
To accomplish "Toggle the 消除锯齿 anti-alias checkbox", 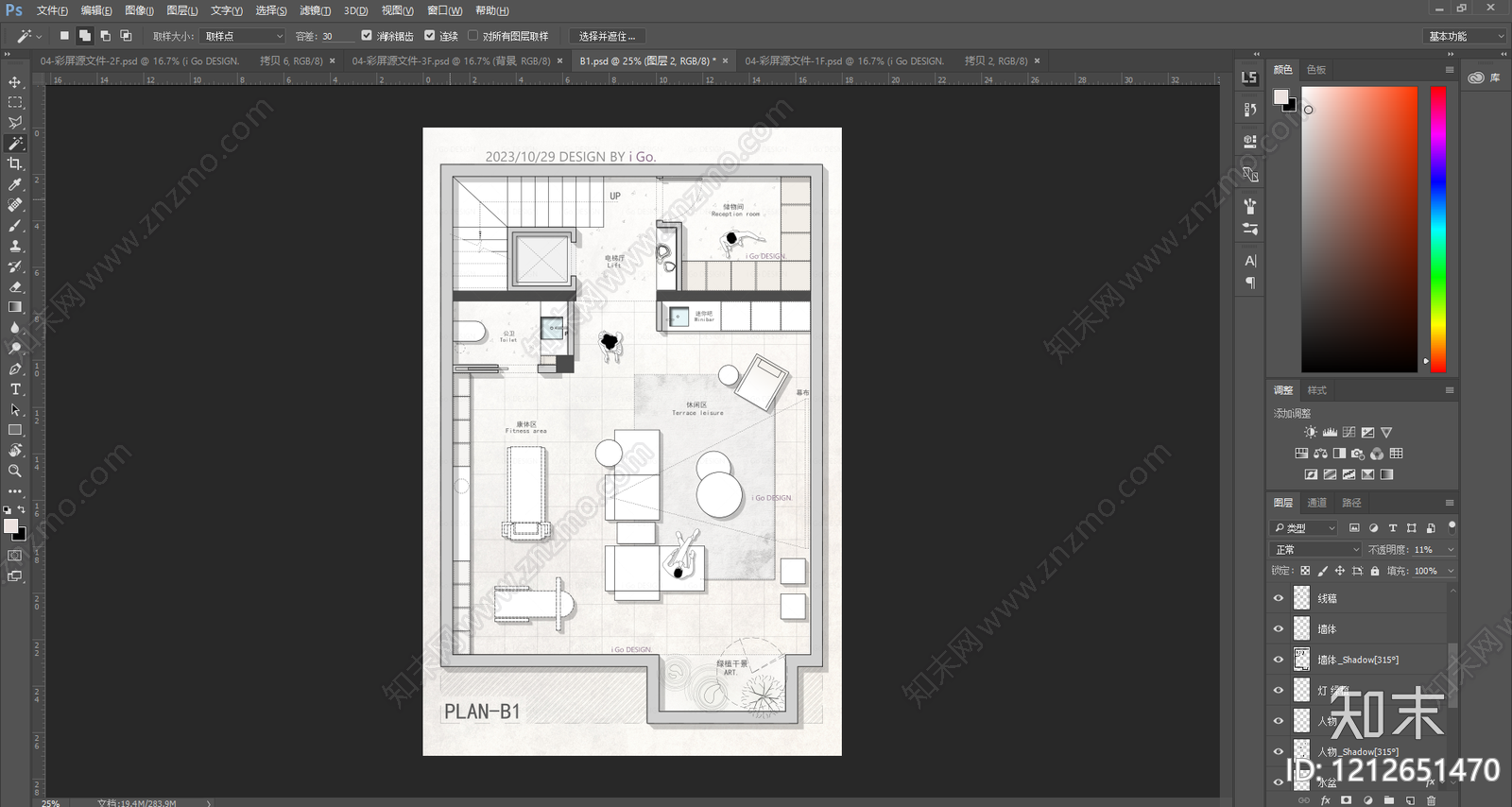I will [x=367, y=36].
